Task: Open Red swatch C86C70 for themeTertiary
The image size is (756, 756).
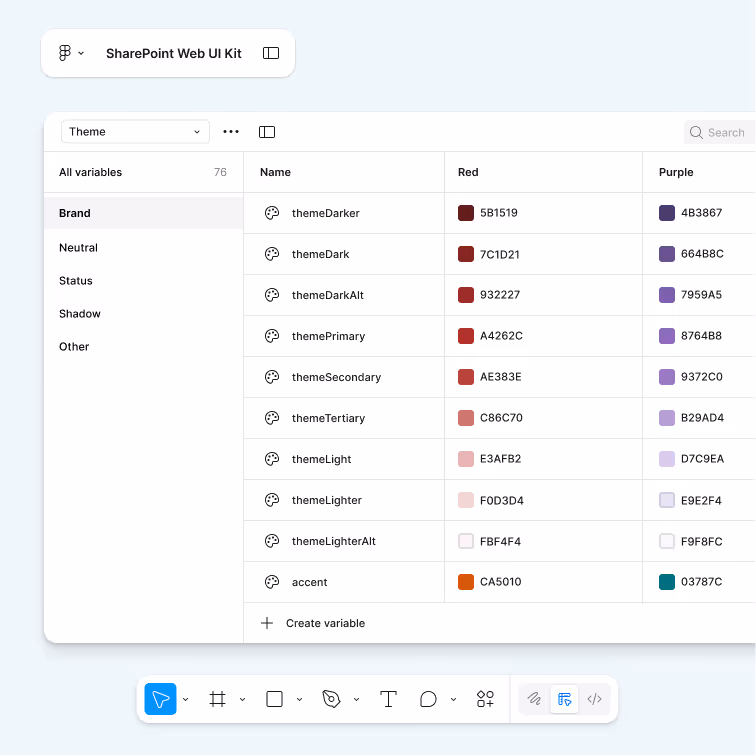Action: tap(466, 418)
